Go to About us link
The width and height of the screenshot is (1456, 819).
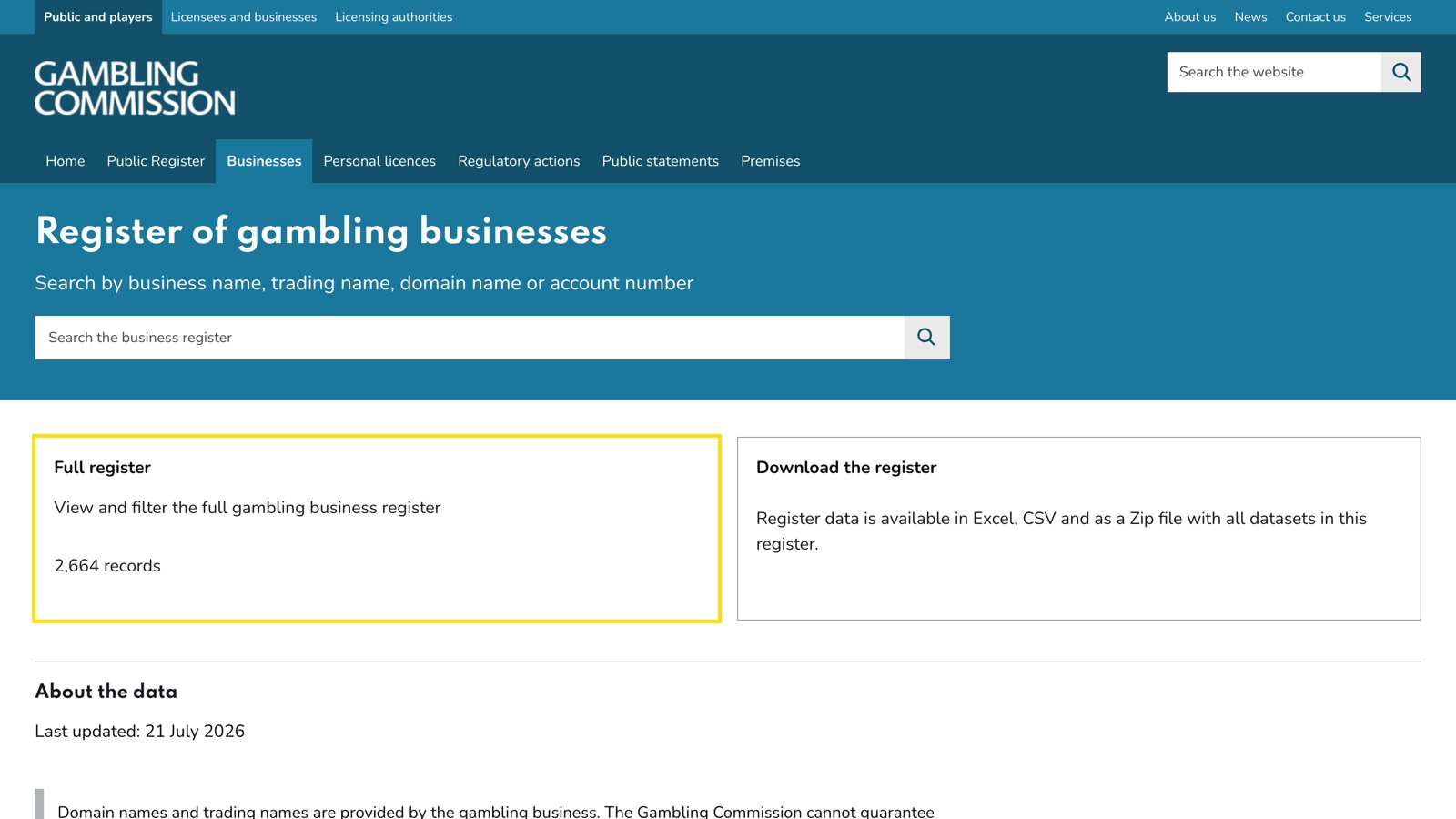pos(1190,17)
